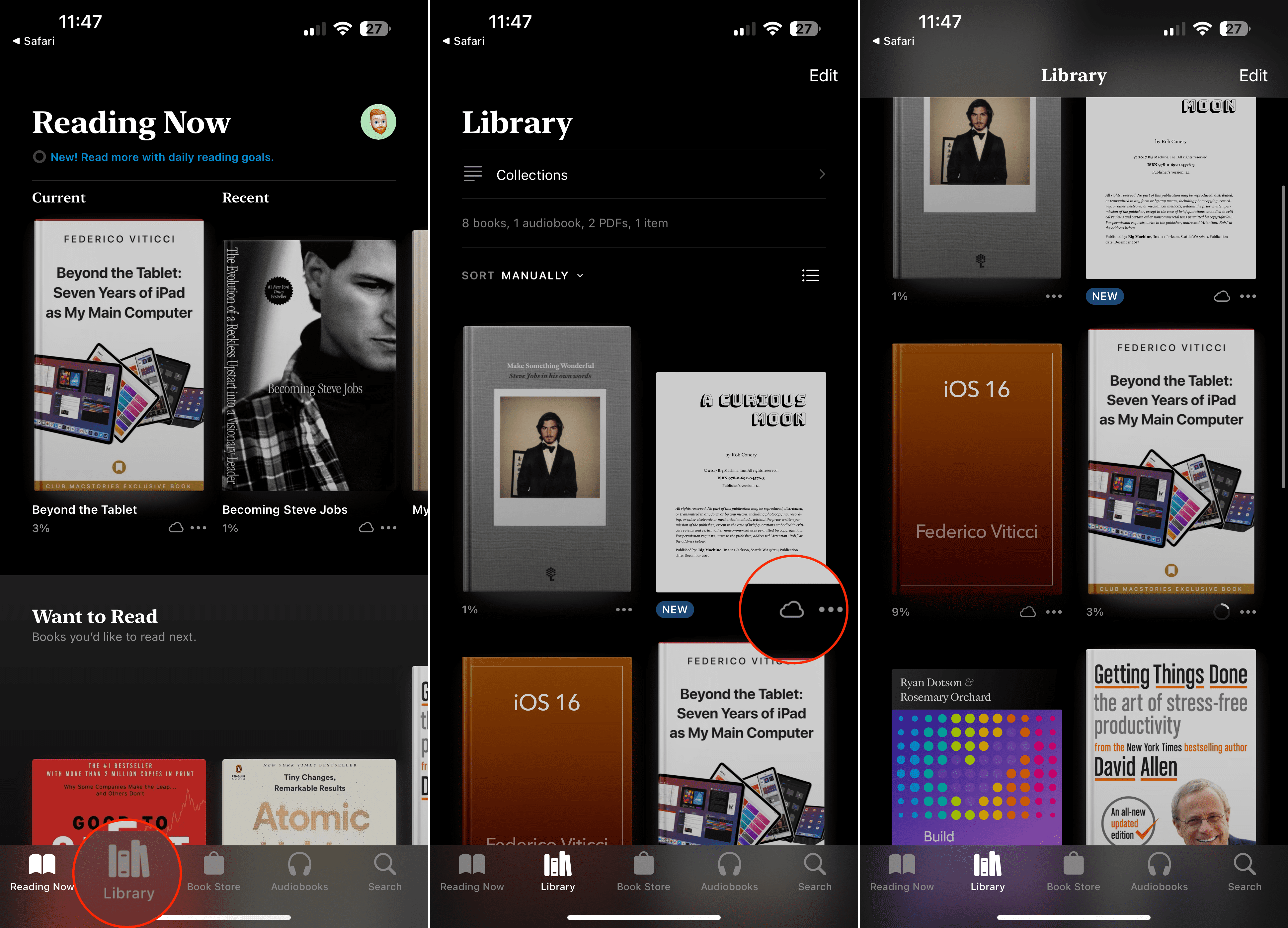The image size is (1288, 928).
Task: Tap cloud download icon for iOS 16 at 9%
Action: [1028, 612]
